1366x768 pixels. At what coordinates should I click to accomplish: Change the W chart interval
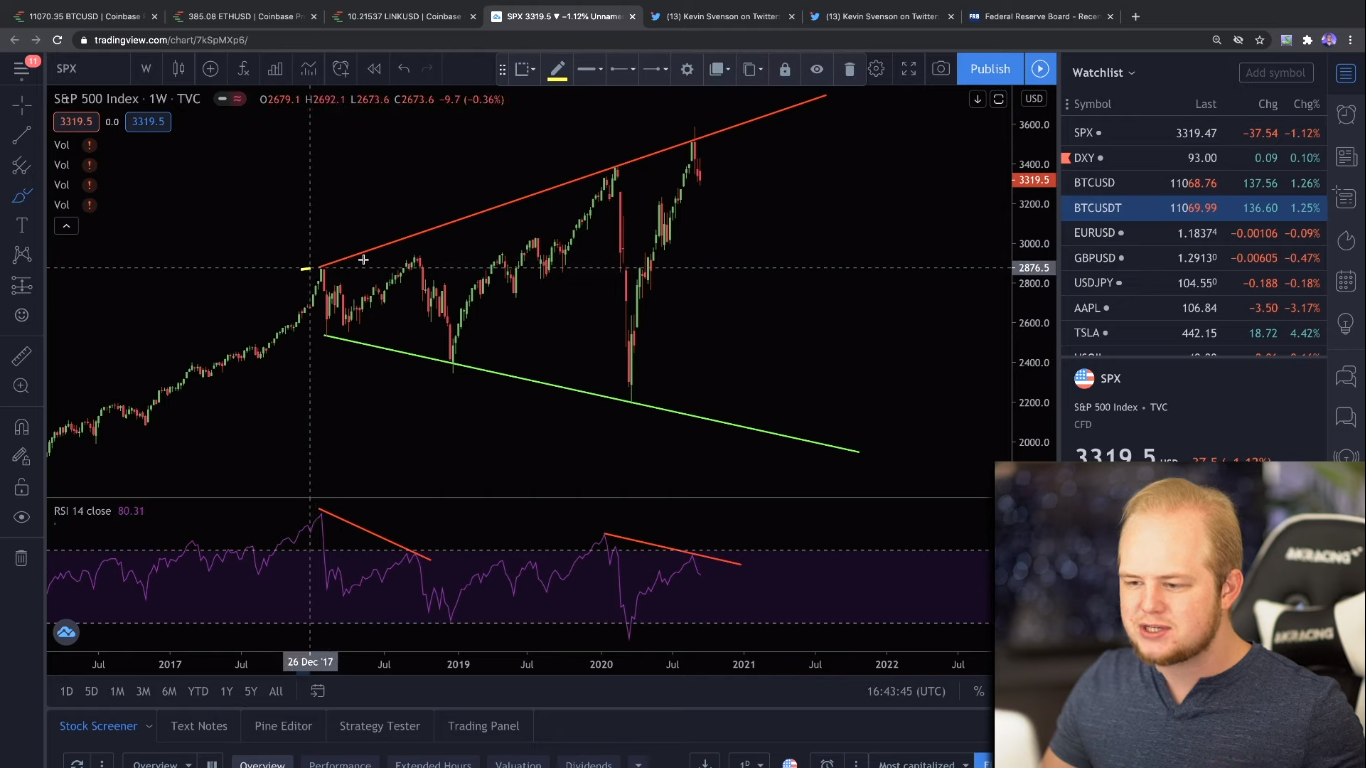pyautogui.click(x=146, y=68)
